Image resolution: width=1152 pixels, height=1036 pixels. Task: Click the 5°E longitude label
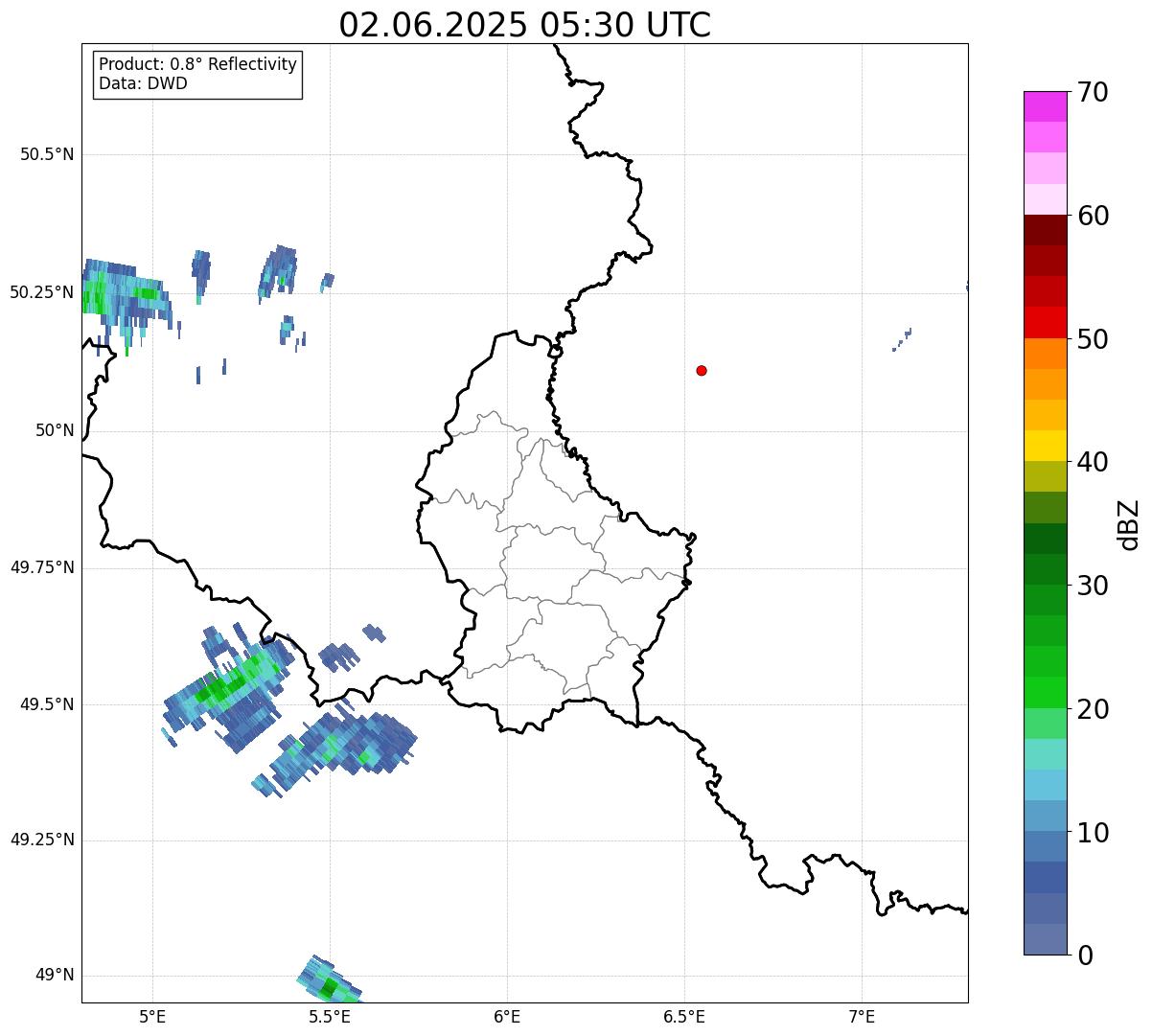click(152, 1016)
